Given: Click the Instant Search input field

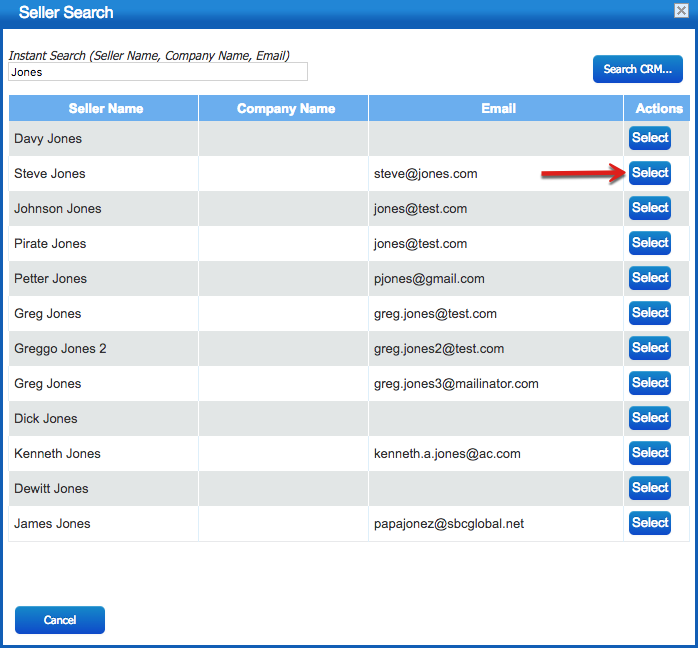Looking at the screenshot, I should tap(158, 72).
